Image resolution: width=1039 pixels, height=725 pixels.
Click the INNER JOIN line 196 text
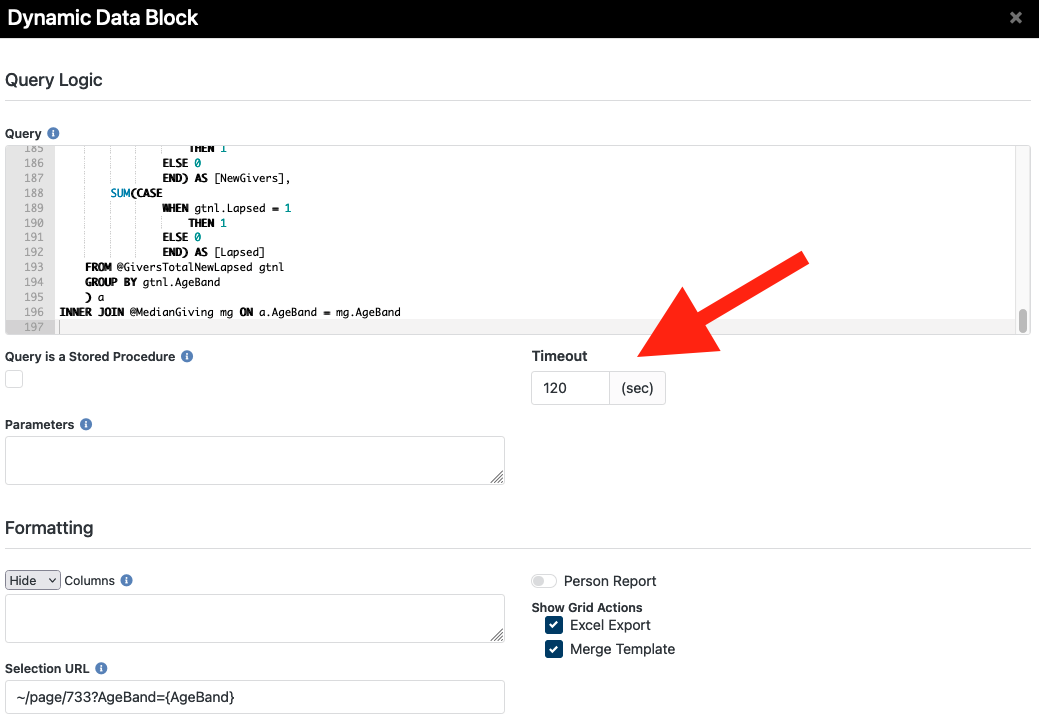click(230, 311)
